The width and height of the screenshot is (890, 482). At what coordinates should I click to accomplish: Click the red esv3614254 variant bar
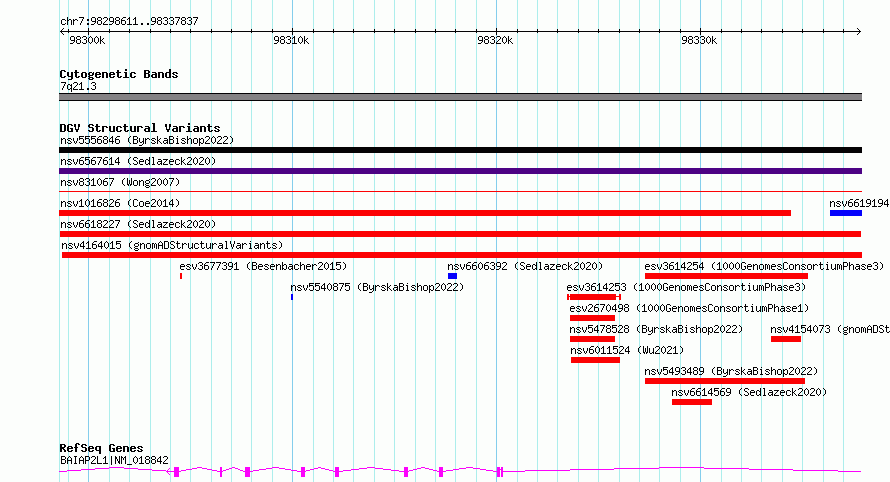pos(727,276)
